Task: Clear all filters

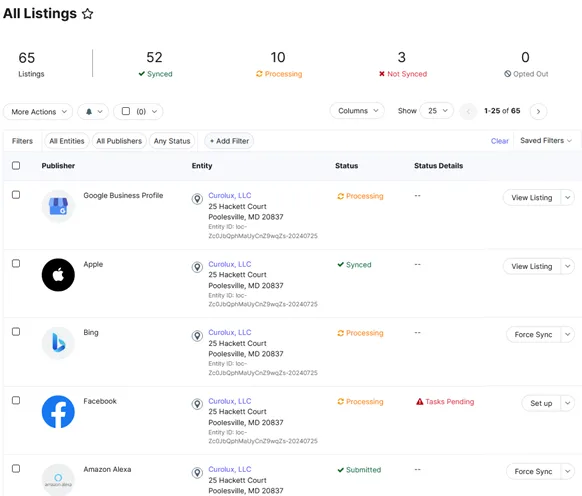Action: 500,141
